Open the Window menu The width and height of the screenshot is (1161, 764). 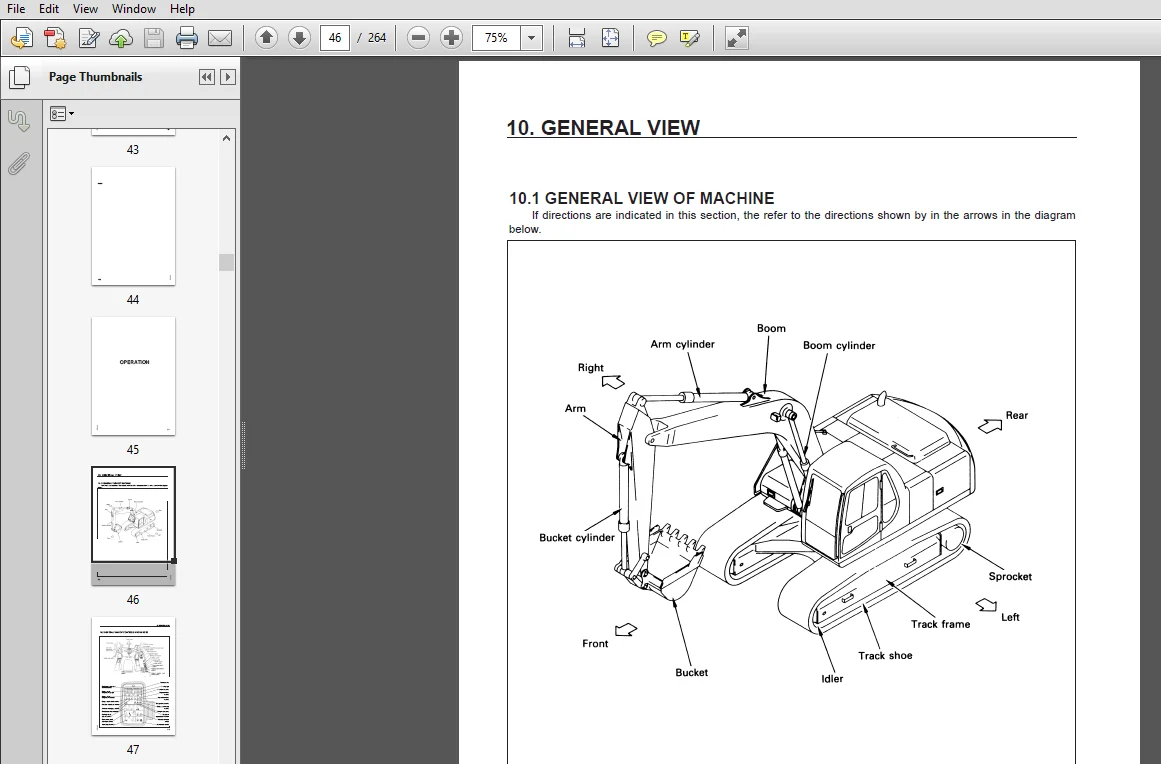133,9
